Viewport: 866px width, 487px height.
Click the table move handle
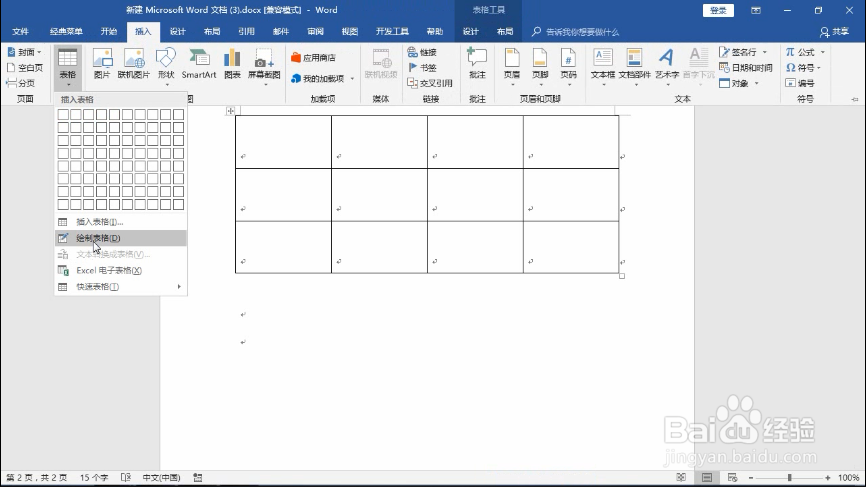230,111
